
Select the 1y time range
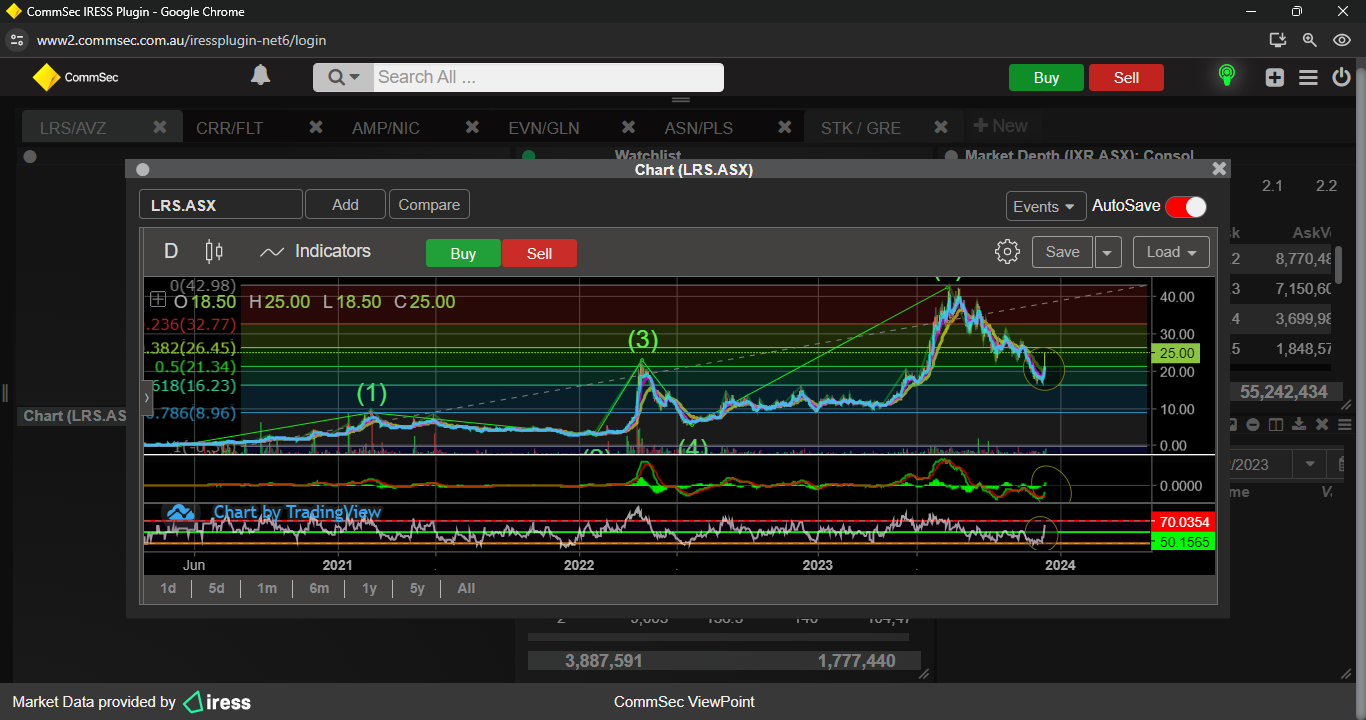click(x=369, y=588)
